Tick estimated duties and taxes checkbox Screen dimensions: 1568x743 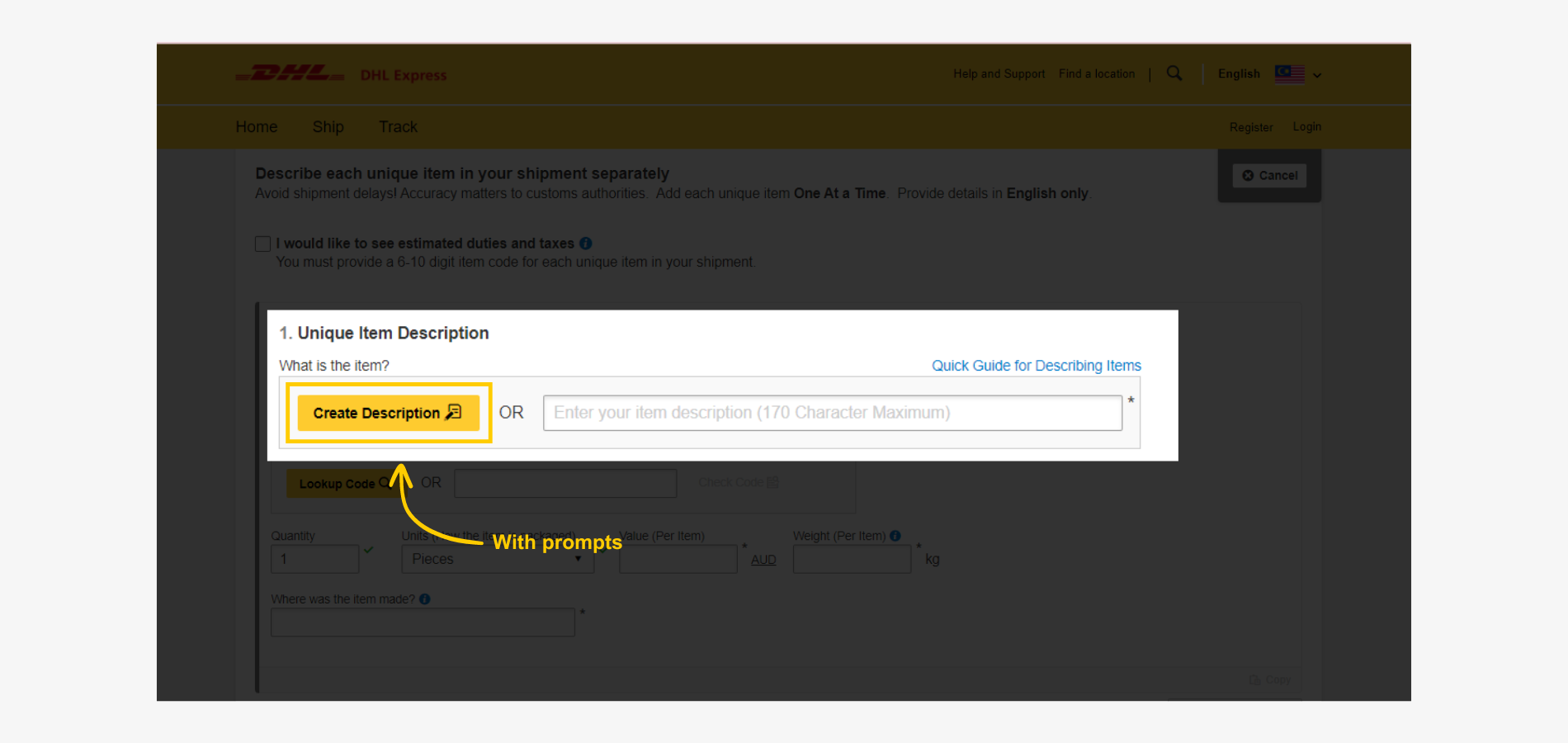[263, 244]
